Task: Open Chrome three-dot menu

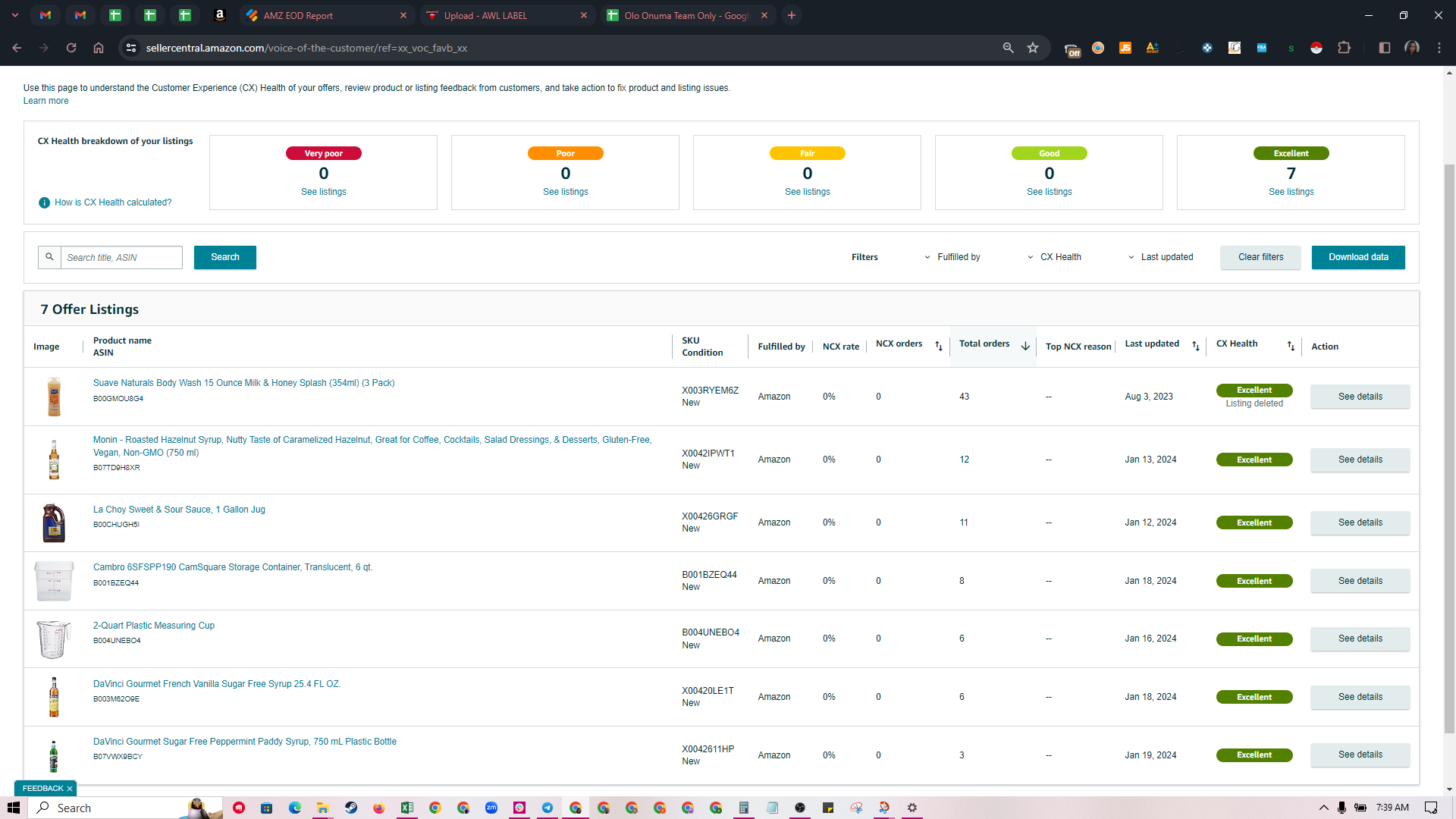Action: tap(1439, 48)
